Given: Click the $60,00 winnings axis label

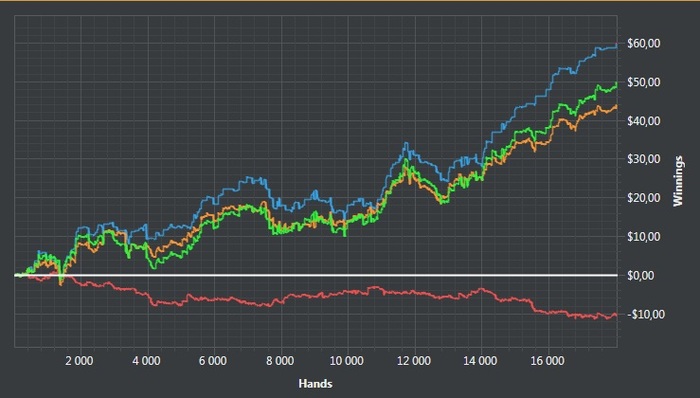Looking at the screenshot, I should (x=643, y=43).
